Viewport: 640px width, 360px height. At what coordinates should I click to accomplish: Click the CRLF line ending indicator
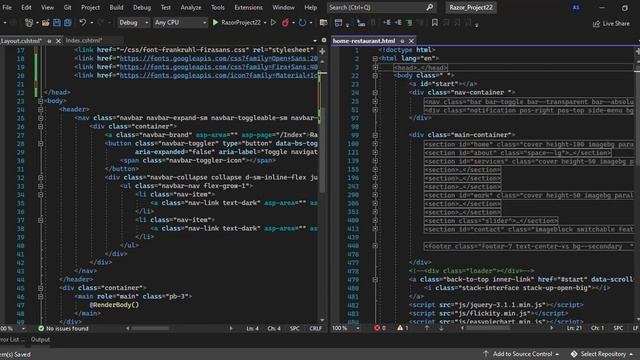(x=315, y=329)
